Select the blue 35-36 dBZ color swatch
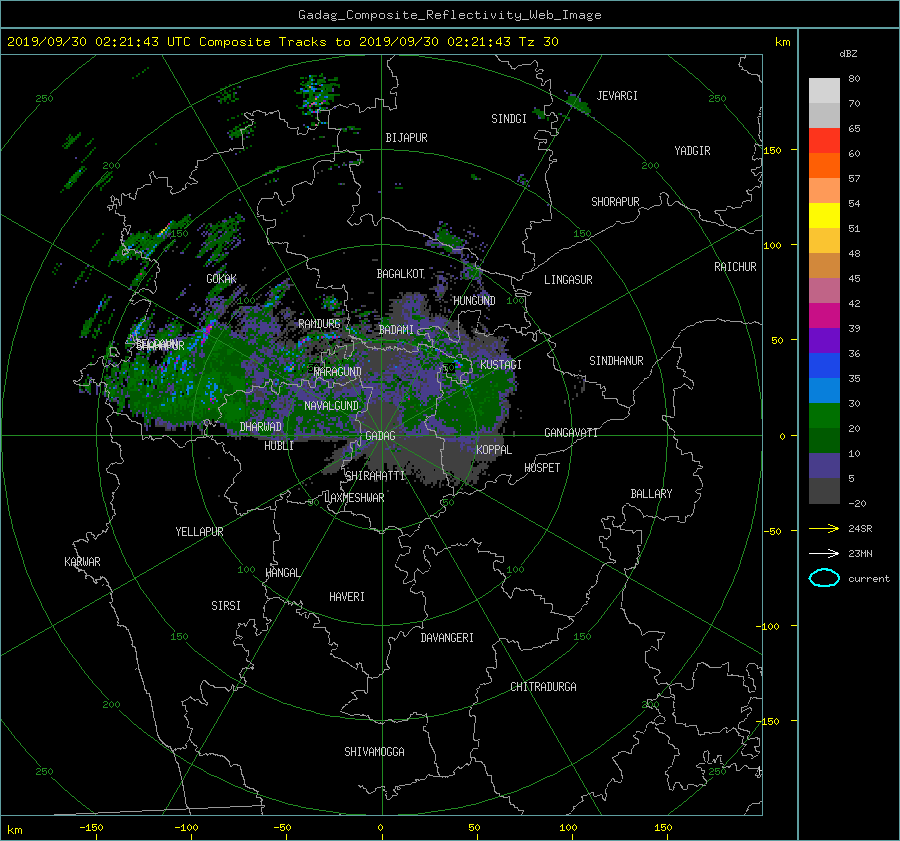 (824, 366)
